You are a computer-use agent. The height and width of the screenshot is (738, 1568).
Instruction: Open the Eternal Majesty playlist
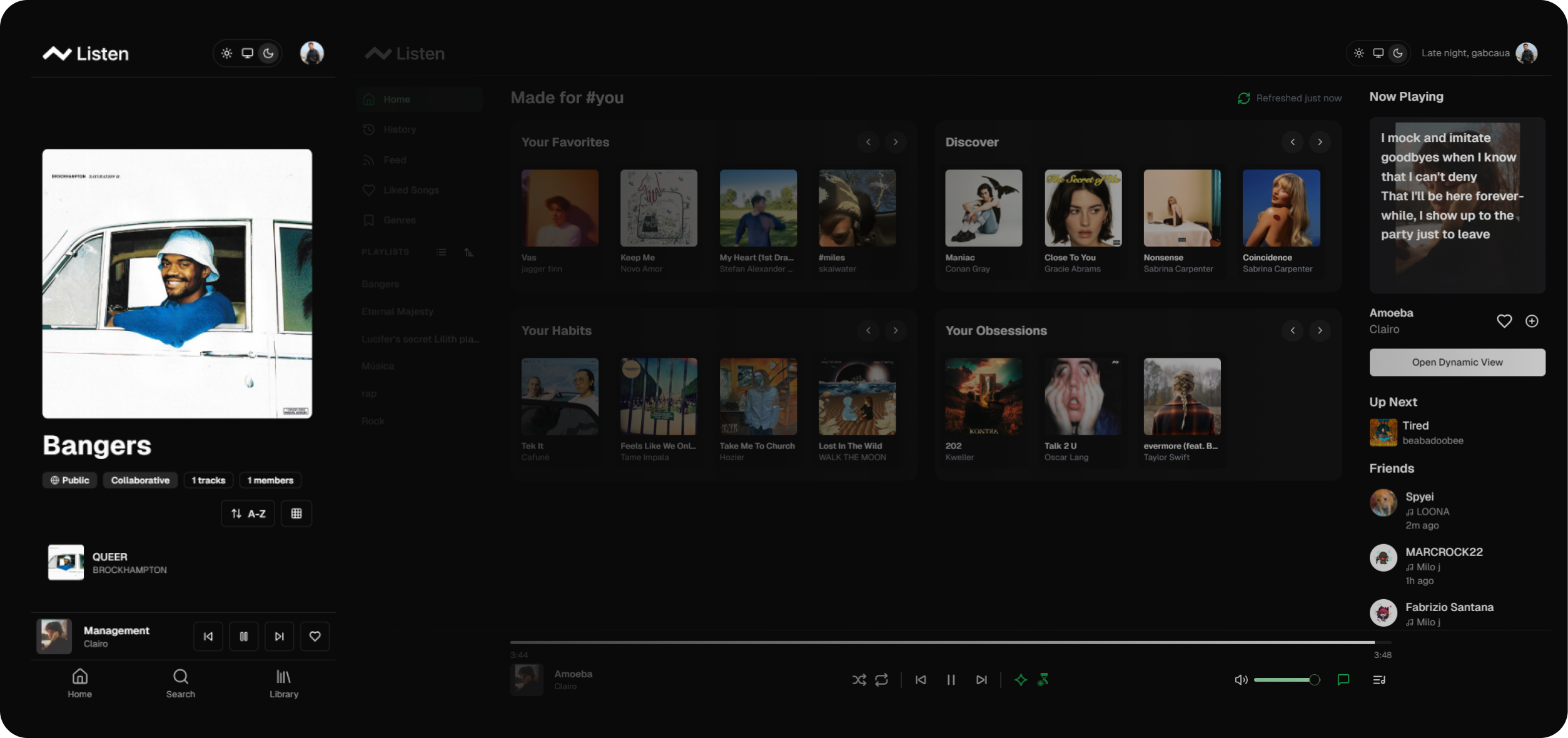click(x=397, y=311)
